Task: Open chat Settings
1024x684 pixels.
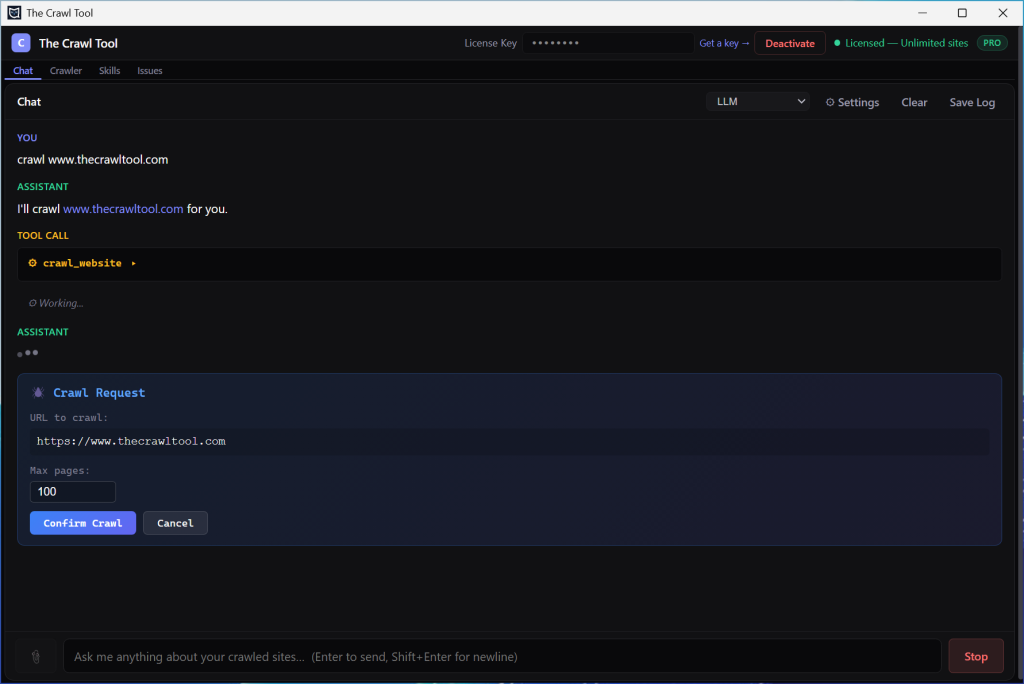Action: pyautogui.click(x=852, y=102)
